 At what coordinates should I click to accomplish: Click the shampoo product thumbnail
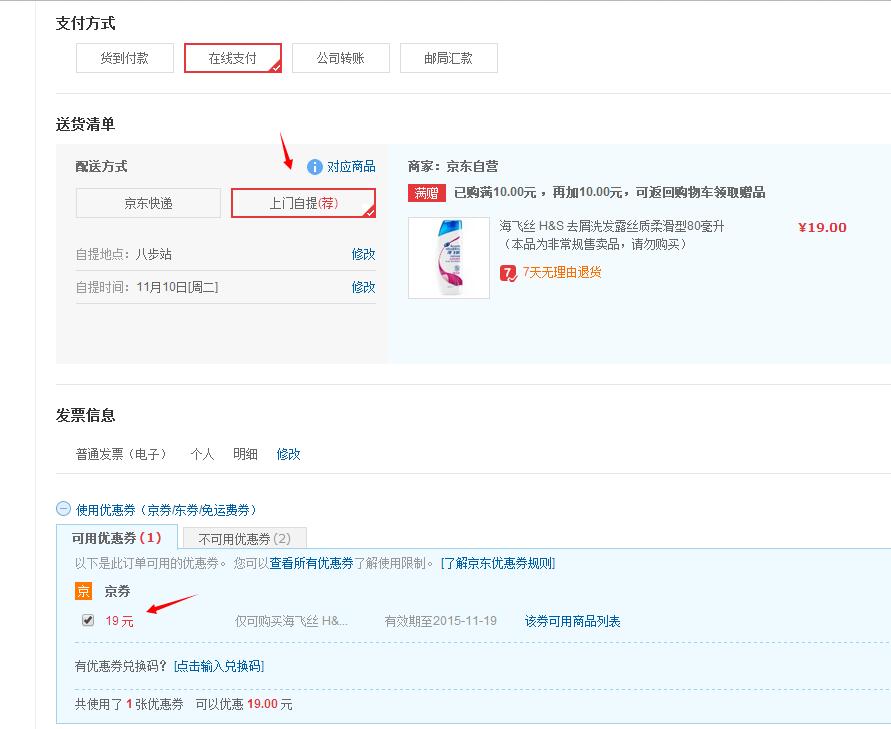coord(449,257)
